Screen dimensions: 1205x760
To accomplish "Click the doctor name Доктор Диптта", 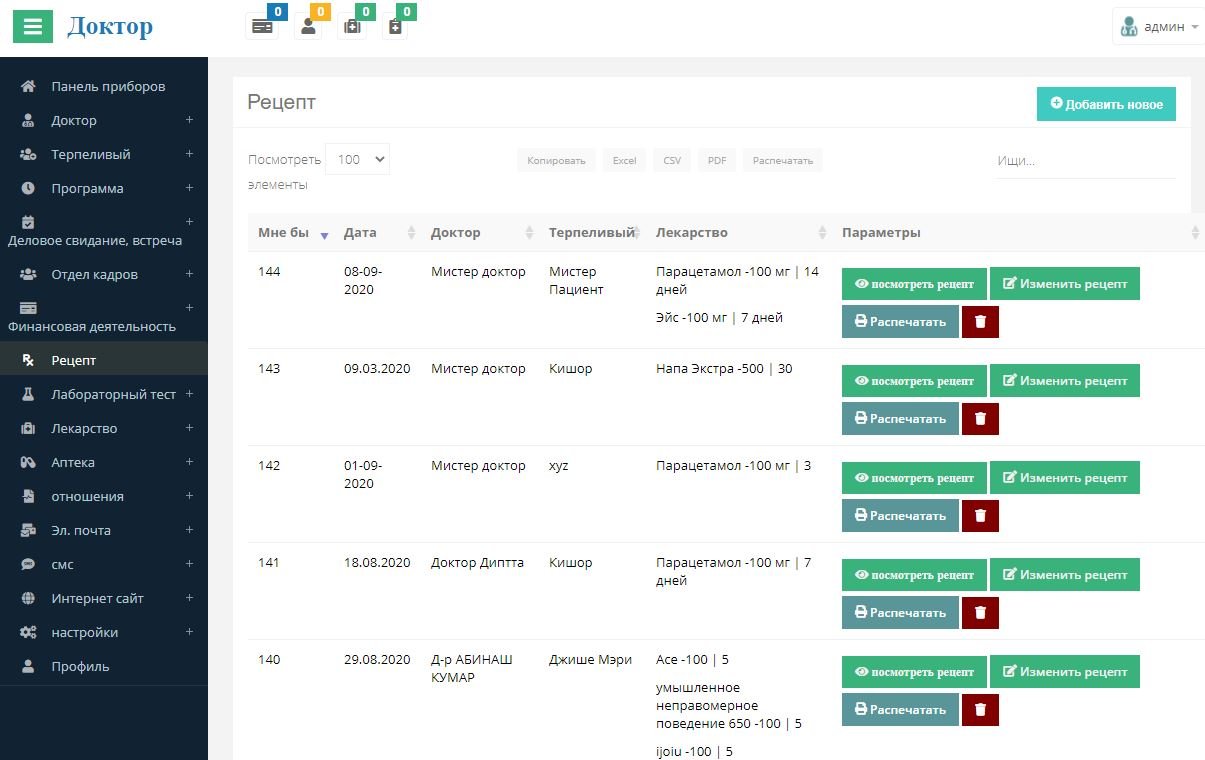I will 477,563.
